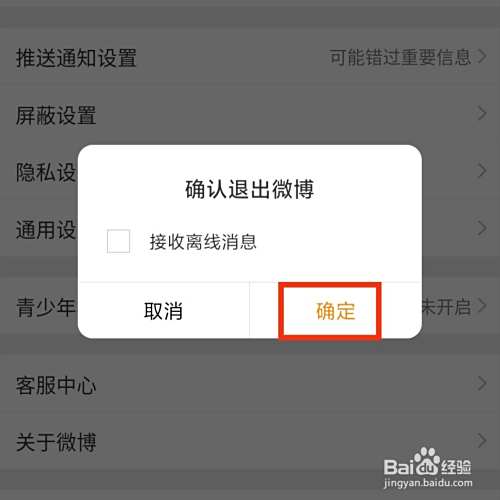Expand chevron on 屏蔽设置 row

tap(482, 114)
